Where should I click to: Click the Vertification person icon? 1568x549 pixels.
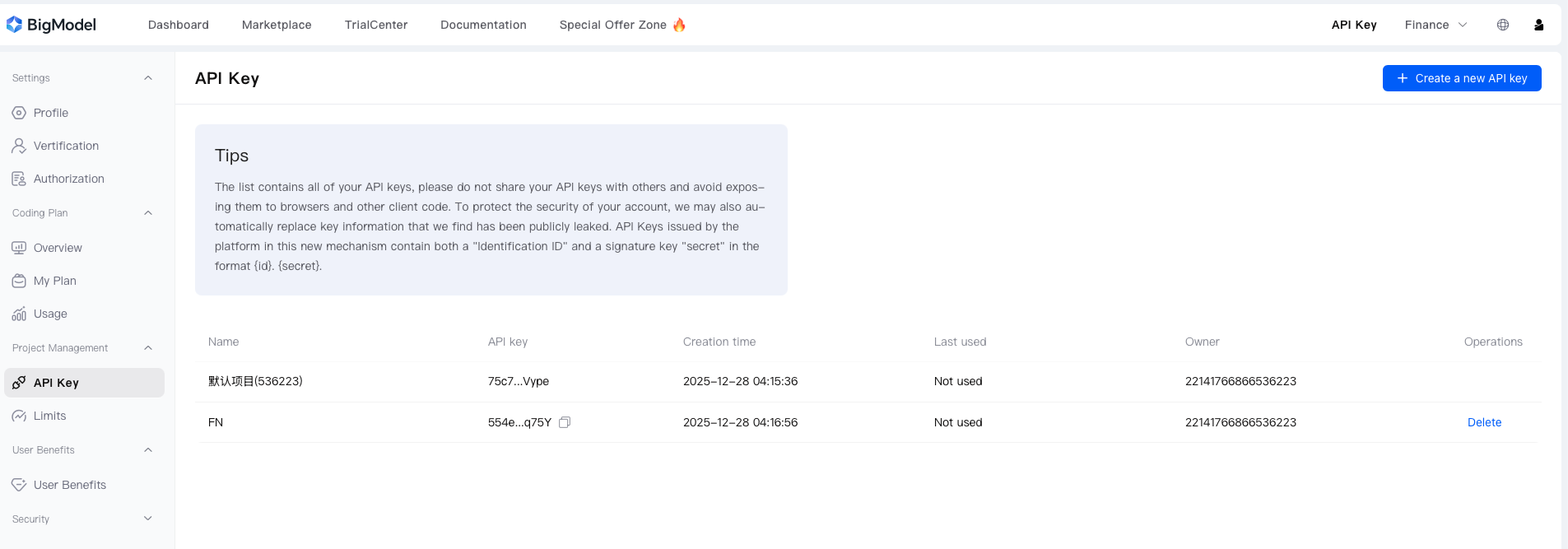click(x=19, y=146)
